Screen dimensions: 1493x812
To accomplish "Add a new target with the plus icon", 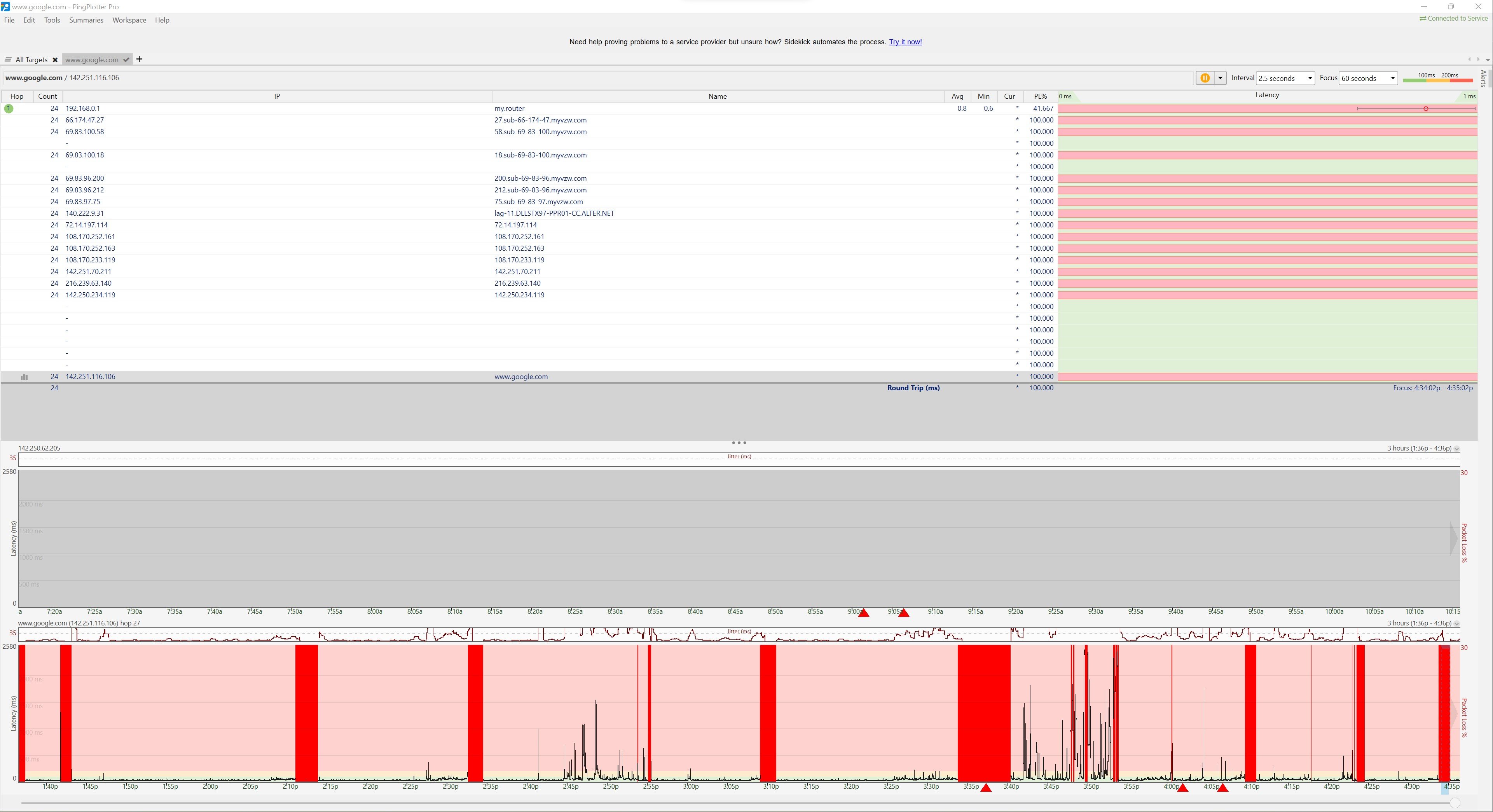I will [x=139, y=59].
